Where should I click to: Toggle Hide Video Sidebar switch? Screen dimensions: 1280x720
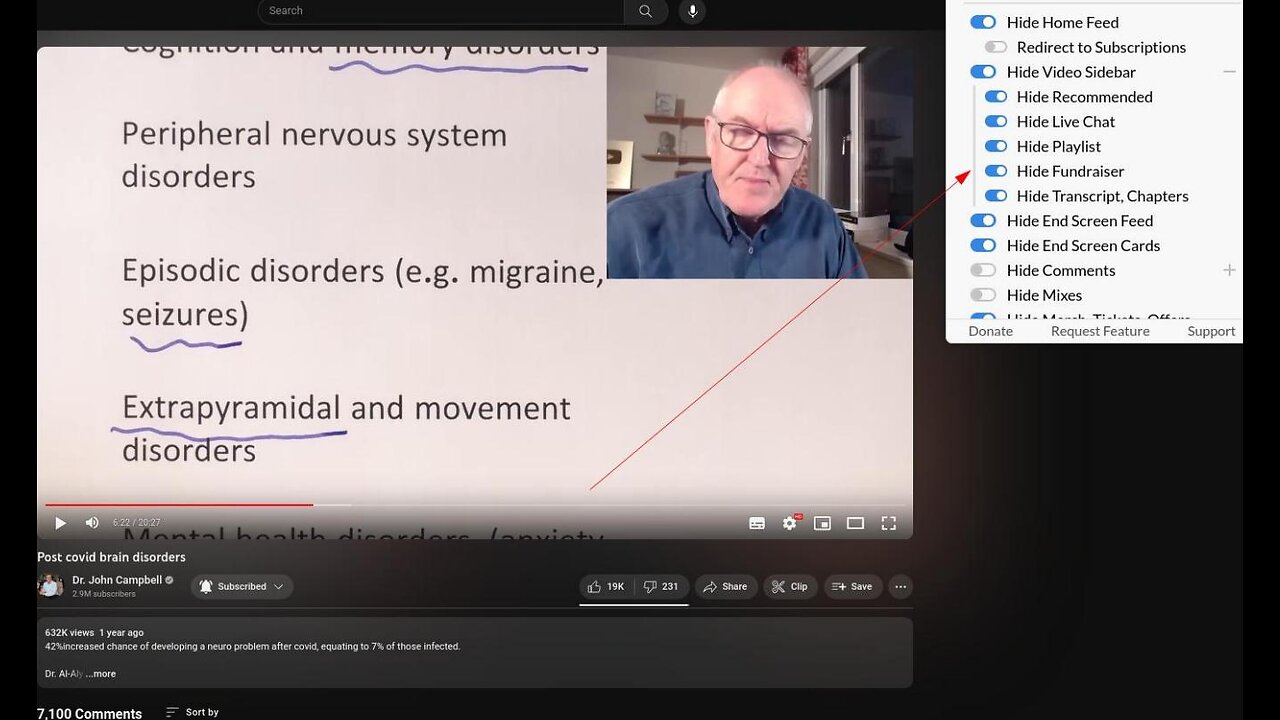pos(983,72)
